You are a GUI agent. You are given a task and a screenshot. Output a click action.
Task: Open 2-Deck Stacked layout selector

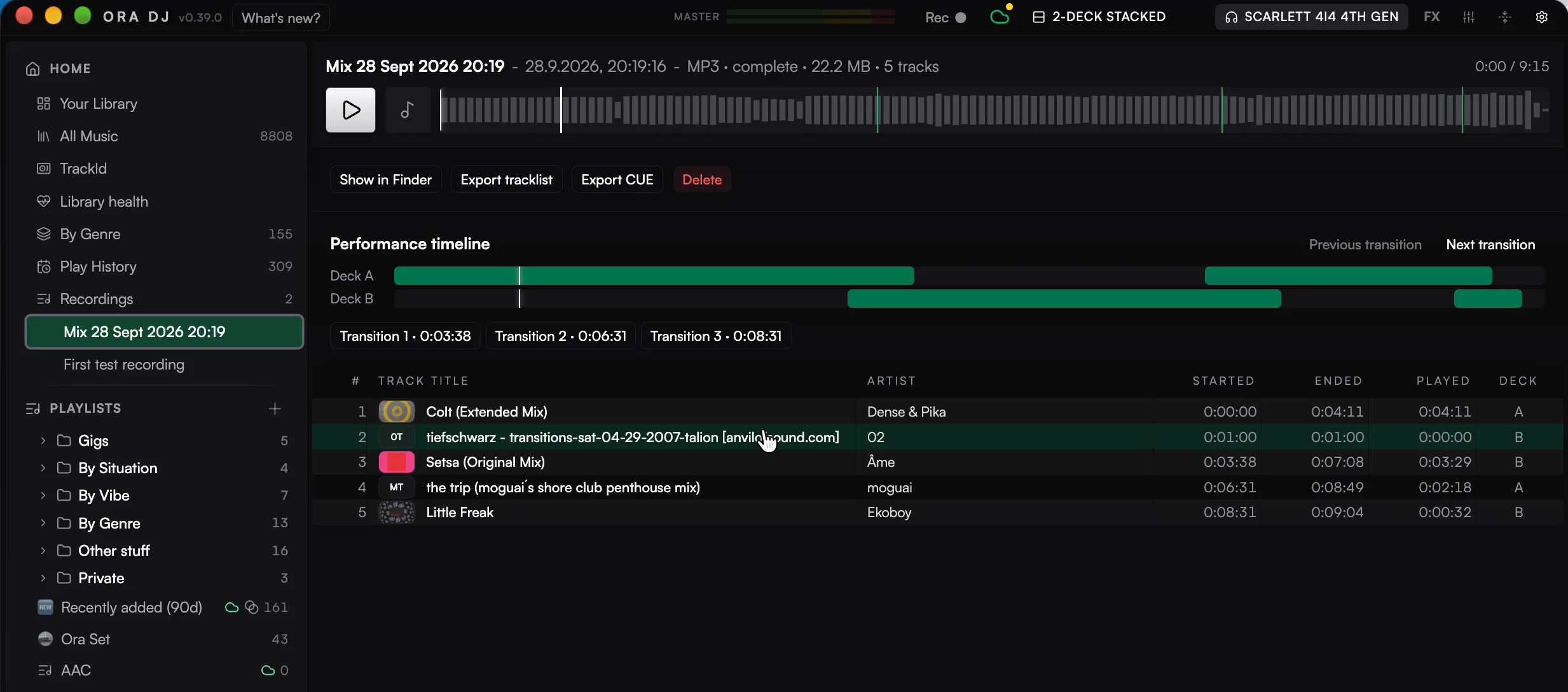point(1099,17)
